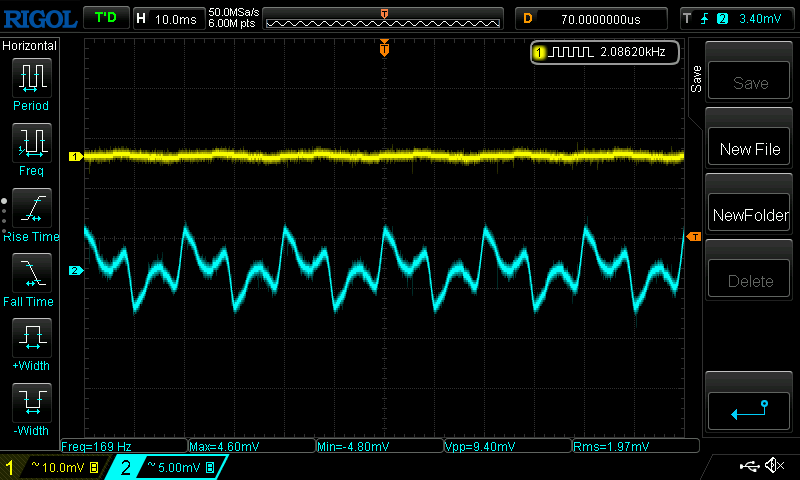
Task: Select the Freq measurement icon
Action: [x=32, y=142]
